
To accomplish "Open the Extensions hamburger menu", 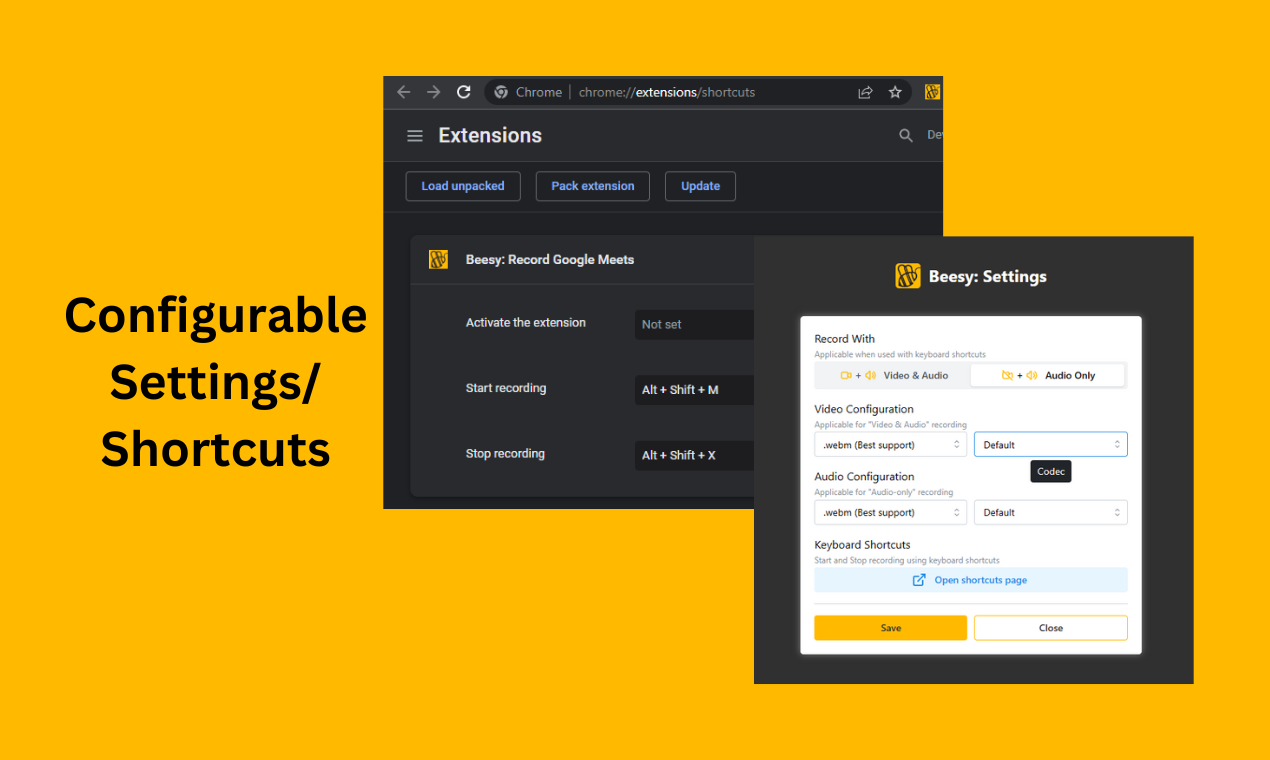I will point(415,136).
